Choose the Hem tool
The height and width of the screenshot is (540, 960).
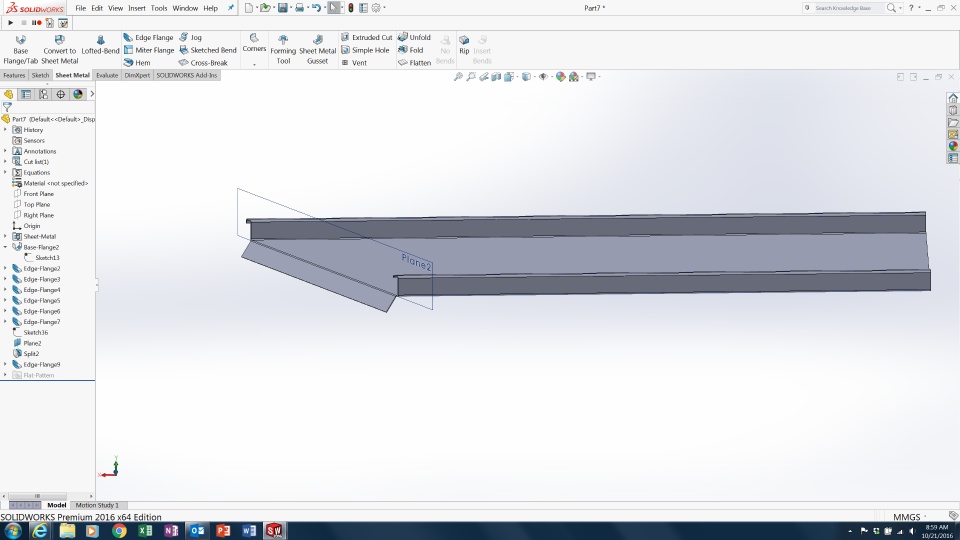click(x=137, y=62)
